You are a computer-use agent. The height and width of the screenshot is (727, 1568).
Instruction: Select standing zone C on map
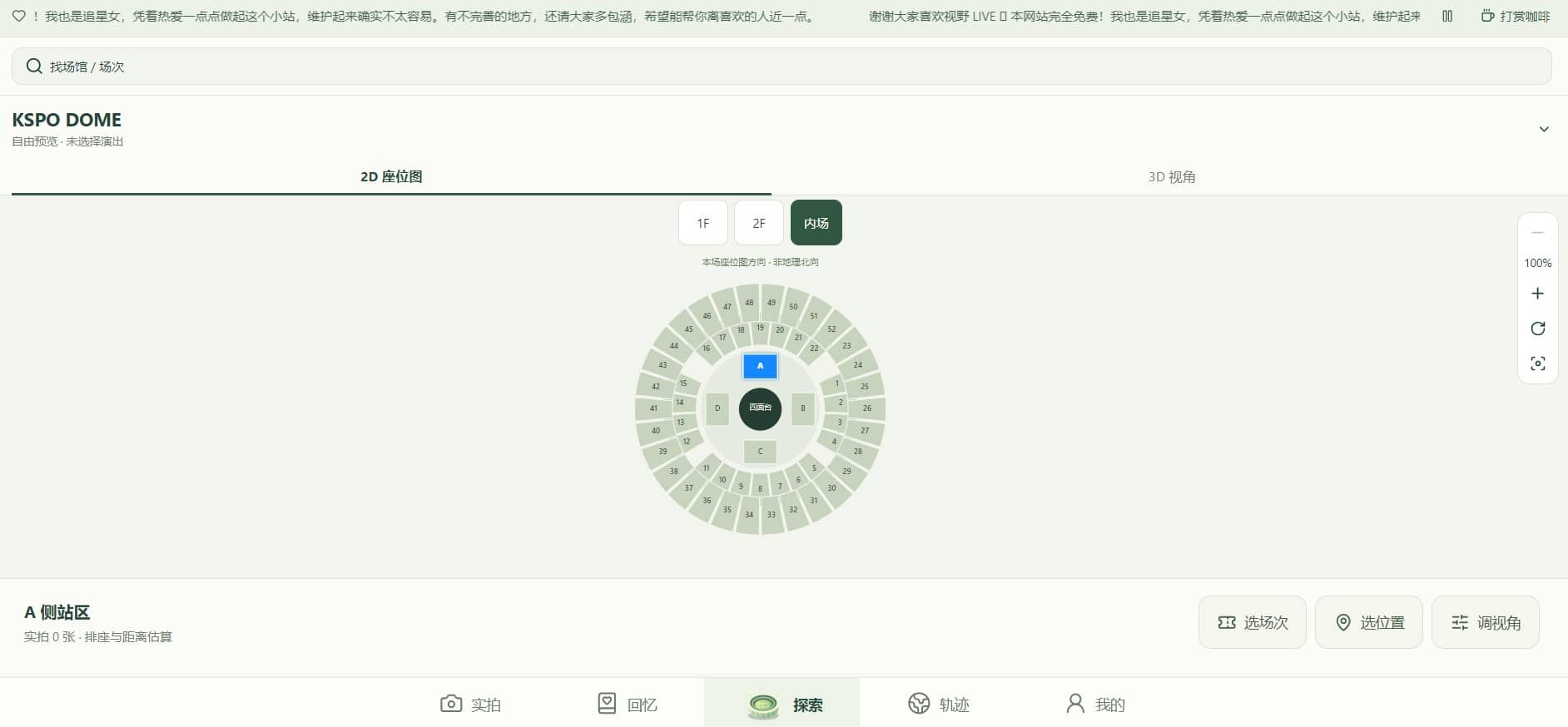(760, 452)
